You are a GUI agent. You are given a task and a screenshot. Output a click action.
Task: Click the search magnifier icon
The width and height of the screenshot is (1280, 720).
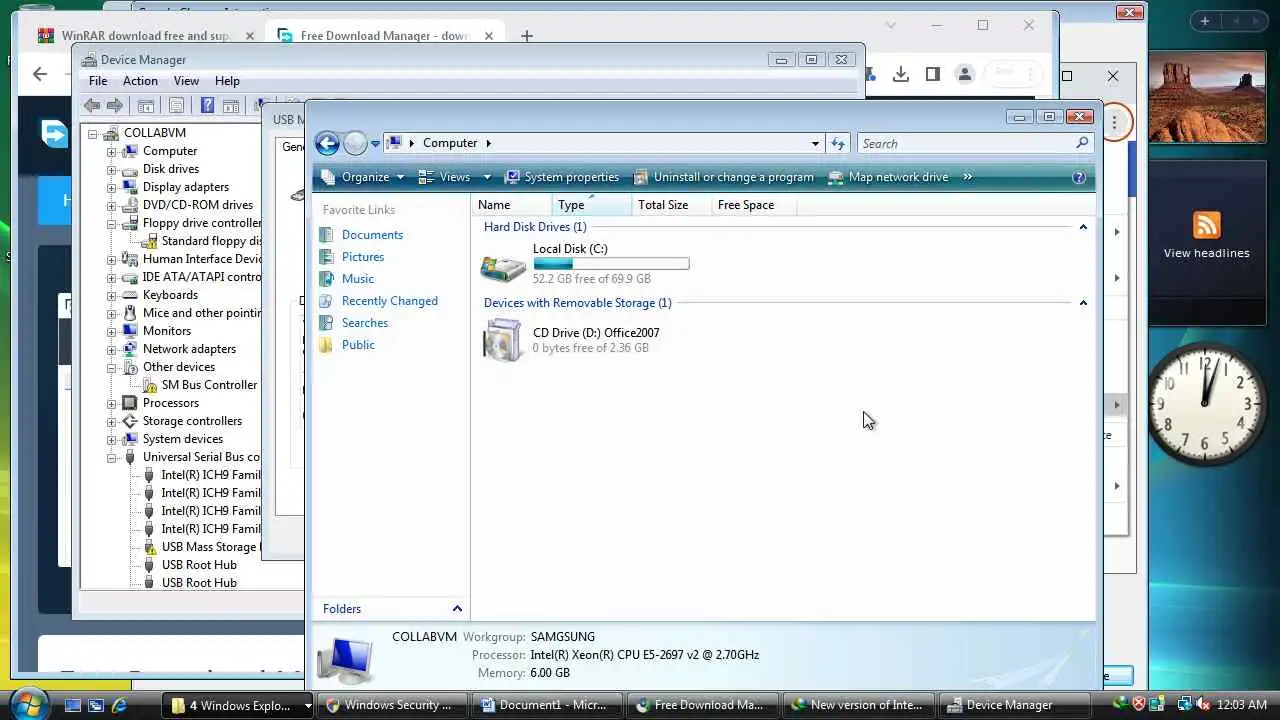click(1082, 143)
